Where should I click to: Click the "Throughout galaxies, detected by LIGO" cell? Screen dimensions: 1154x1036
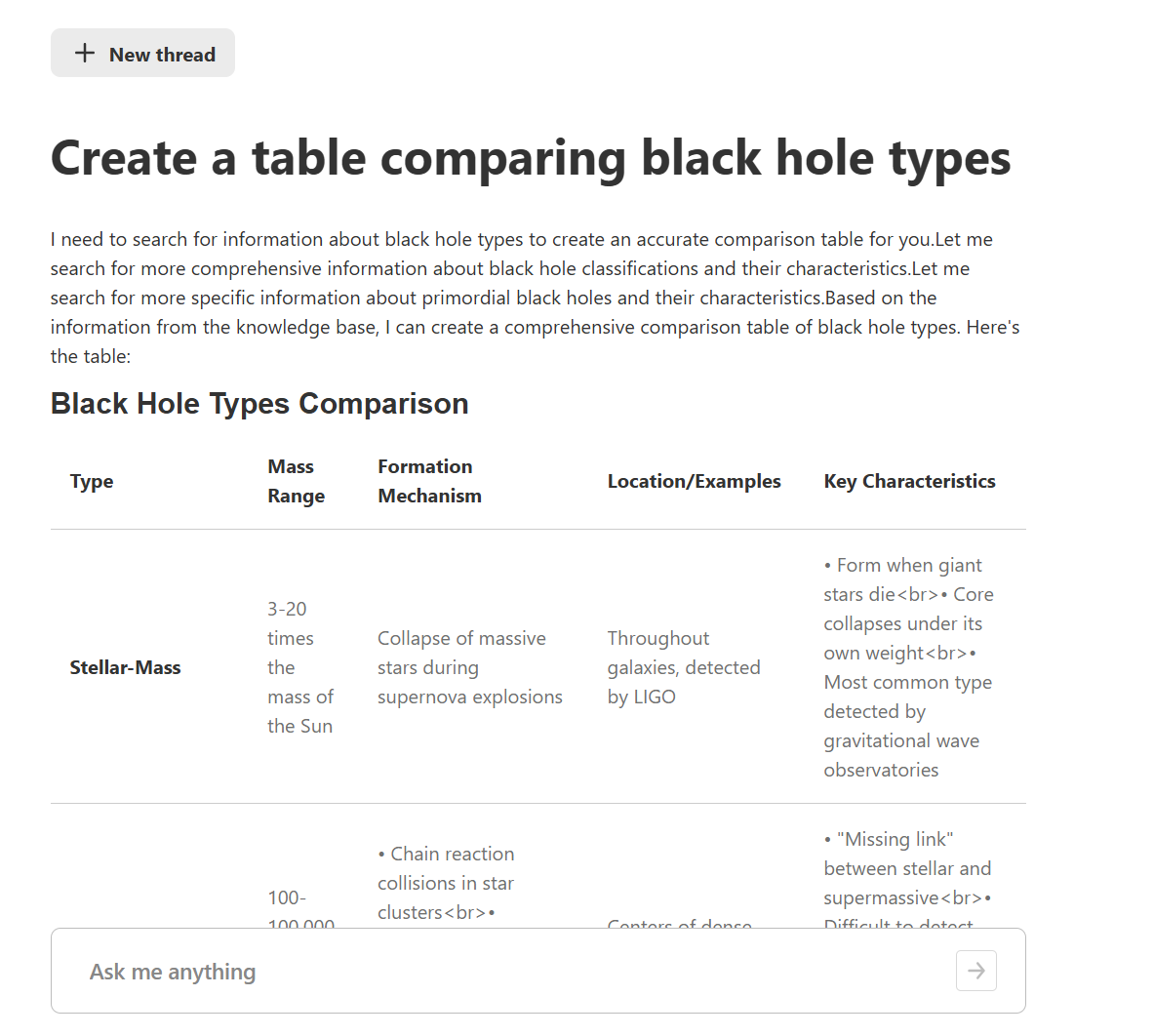683,668
